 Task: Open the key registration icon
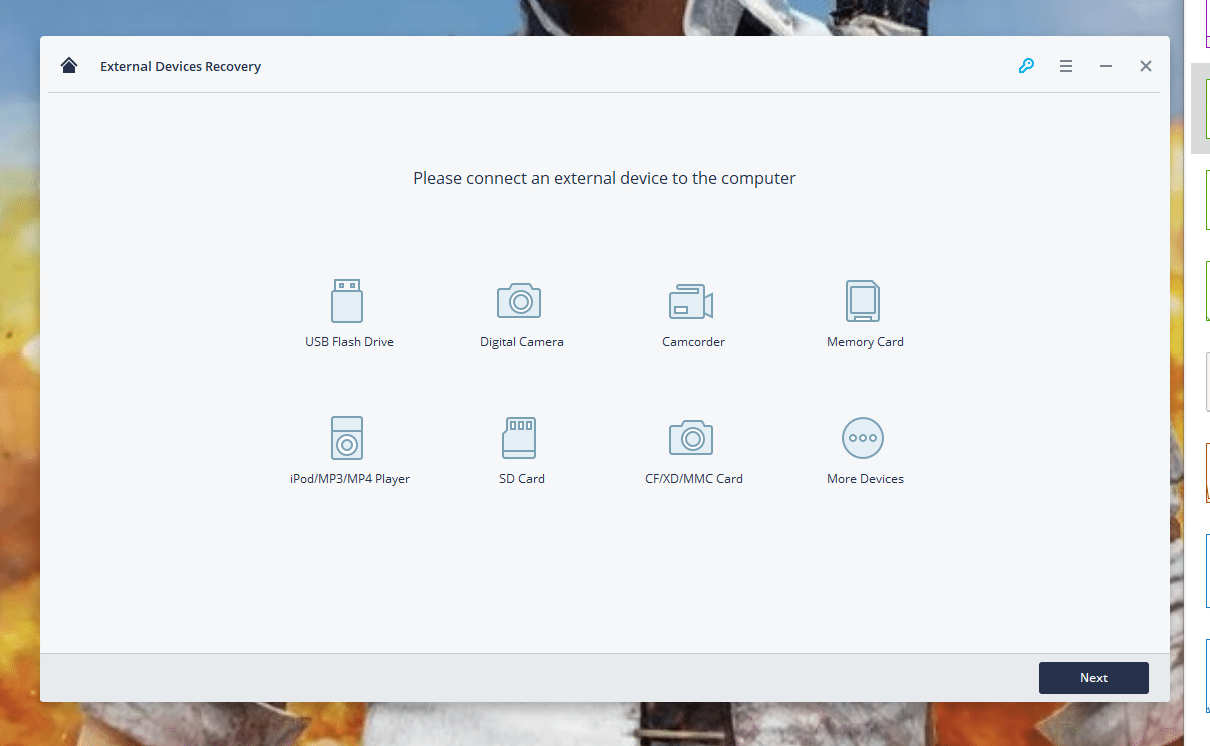1026,66
